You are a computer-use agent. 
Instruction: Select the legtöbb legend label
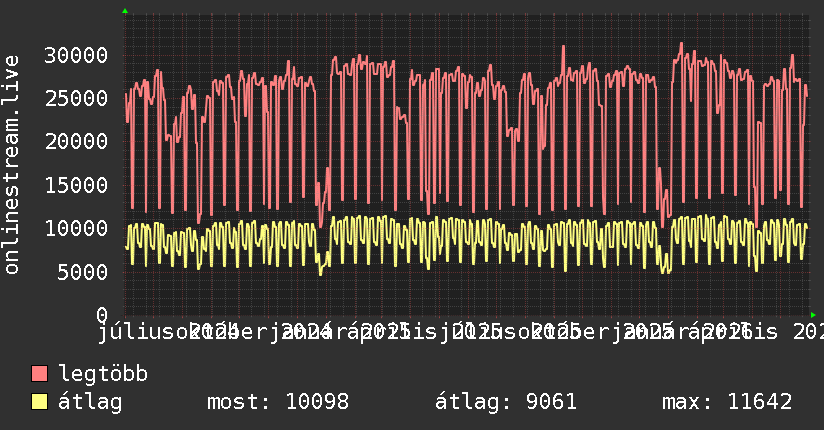pyautogui.click(x=103, y=374)
